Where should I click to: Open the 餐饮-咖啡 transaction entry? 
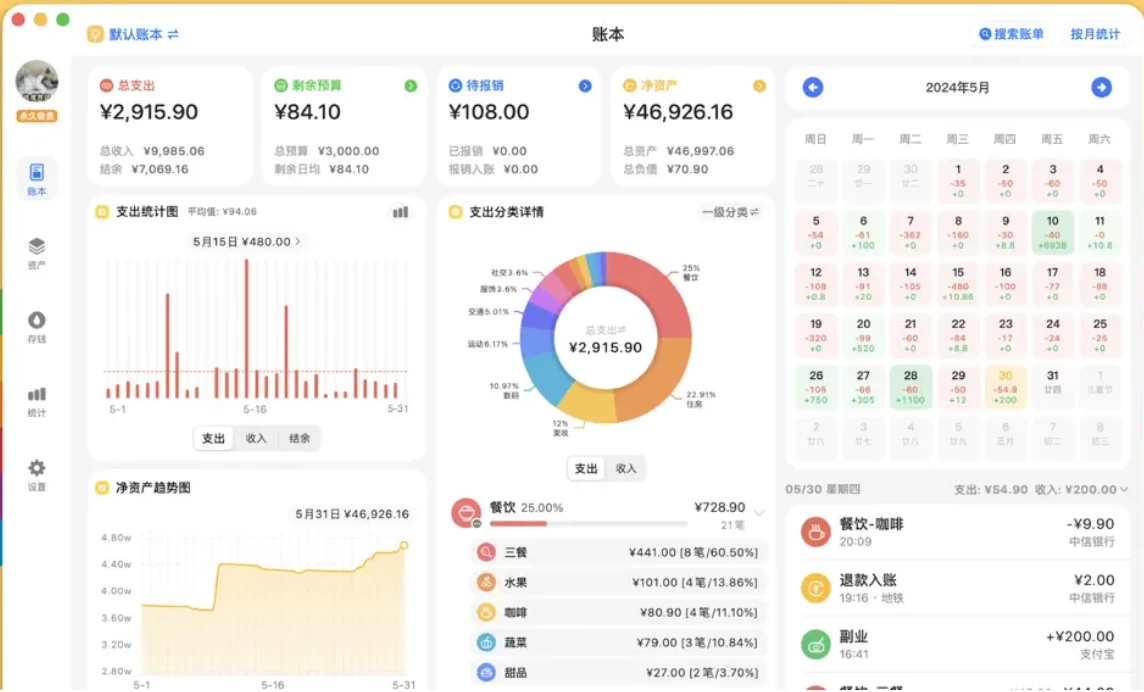pos(957,532)
